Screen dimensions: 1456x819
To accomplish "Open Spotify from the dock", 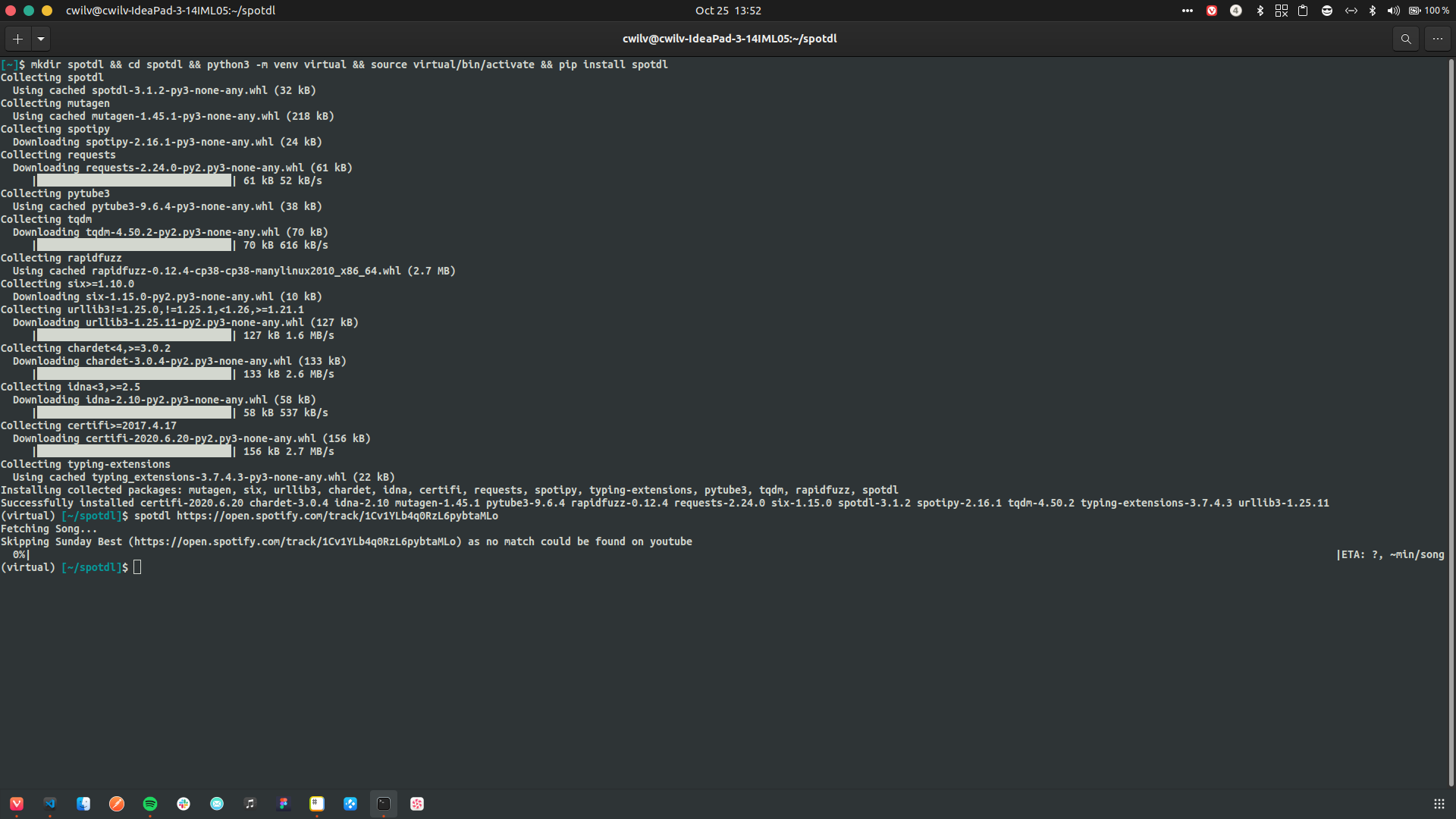I will point(150,804).
